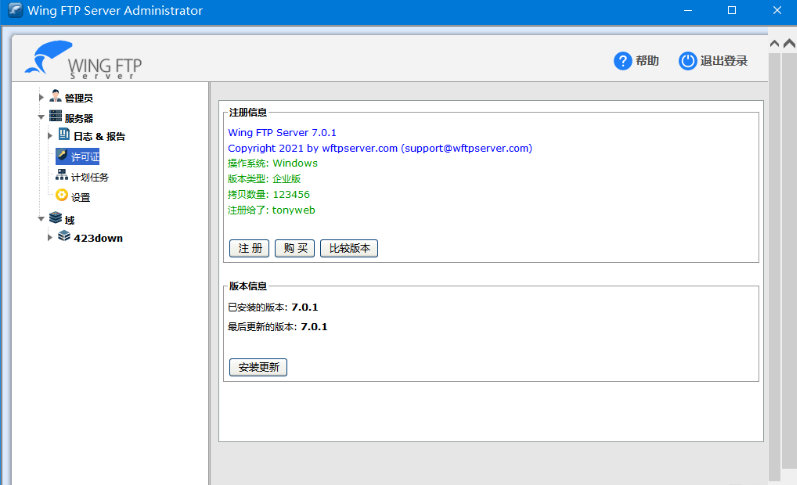797x485 pixels.
Task: Click the 注册给了: tonyweb line
Action: coord(271,210)
